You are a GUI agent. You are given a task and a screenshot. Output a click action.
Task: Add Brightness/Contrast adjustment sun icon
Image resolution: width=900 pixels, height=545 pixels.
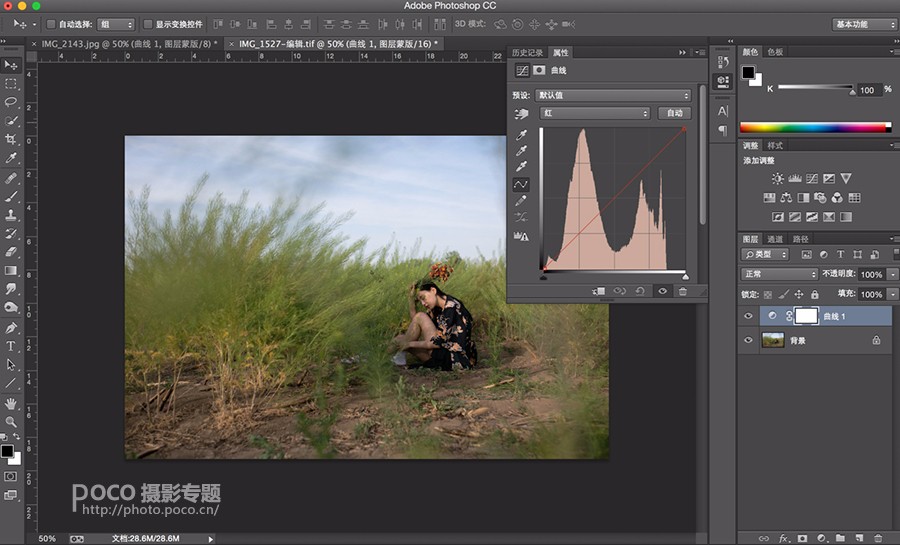pos(777,178)
